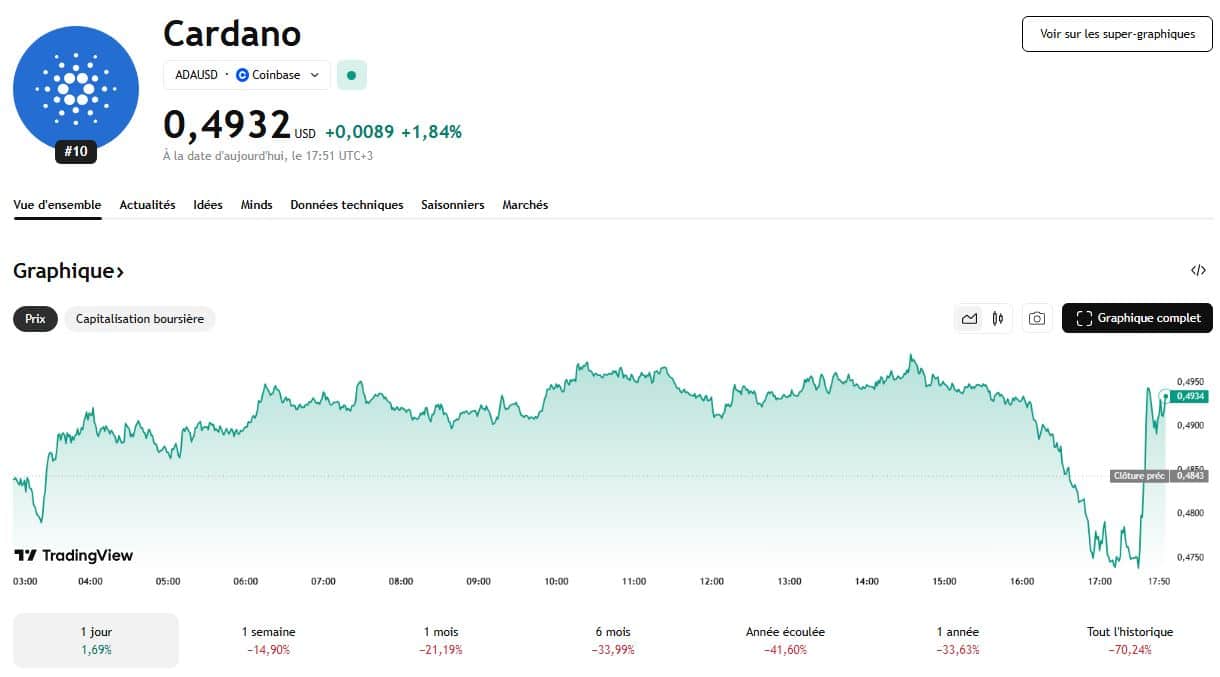The height and width of the screenshot is (677, 1220).
Task: Switch chart to candlestick style
Action: [x=997, y=319]
